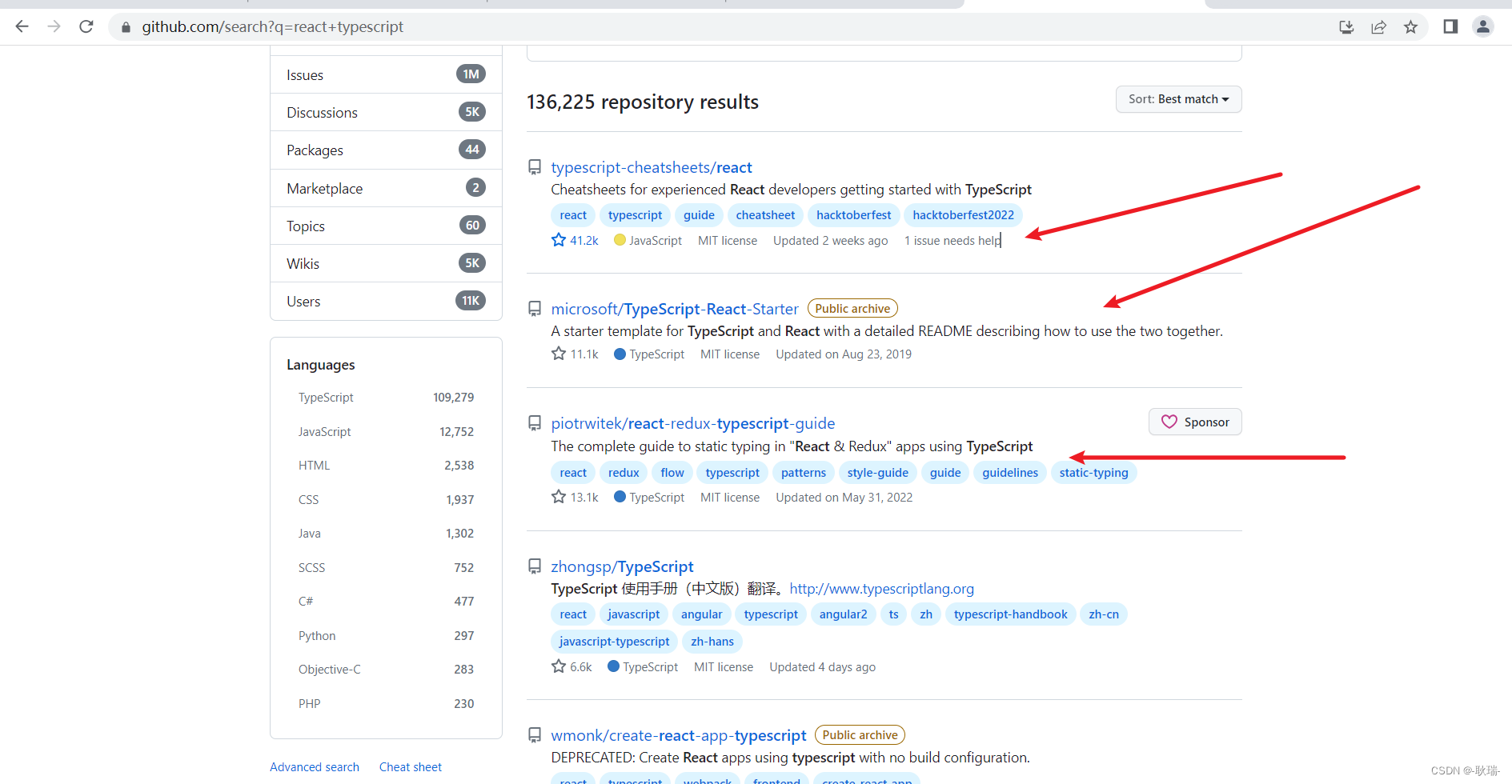
Task: Filter results by HTML language
Action: (x=386, y=466)
